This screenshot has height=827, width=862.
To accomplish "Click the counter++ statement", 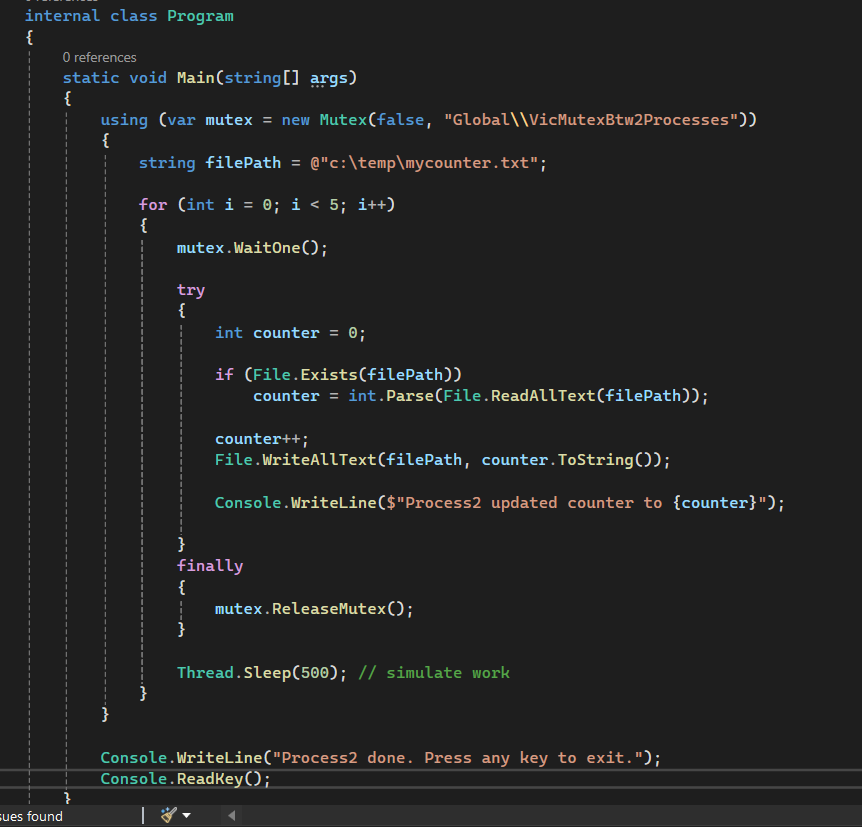I will [262, 439].
